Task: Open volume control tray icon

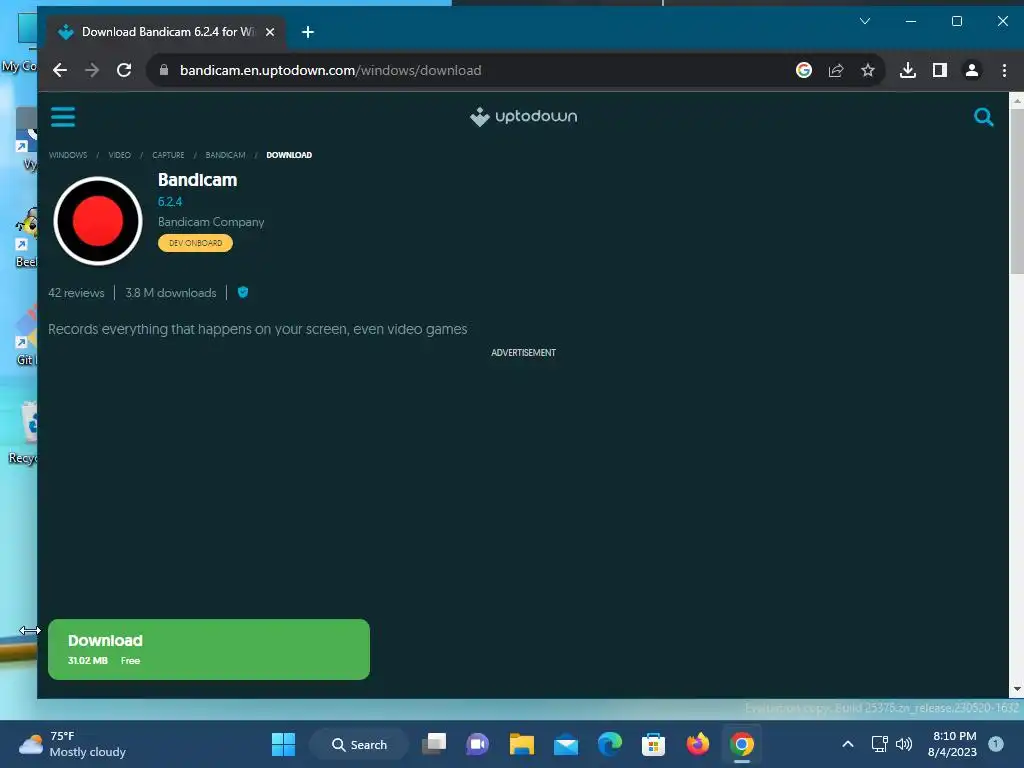Action: point(904,744)
